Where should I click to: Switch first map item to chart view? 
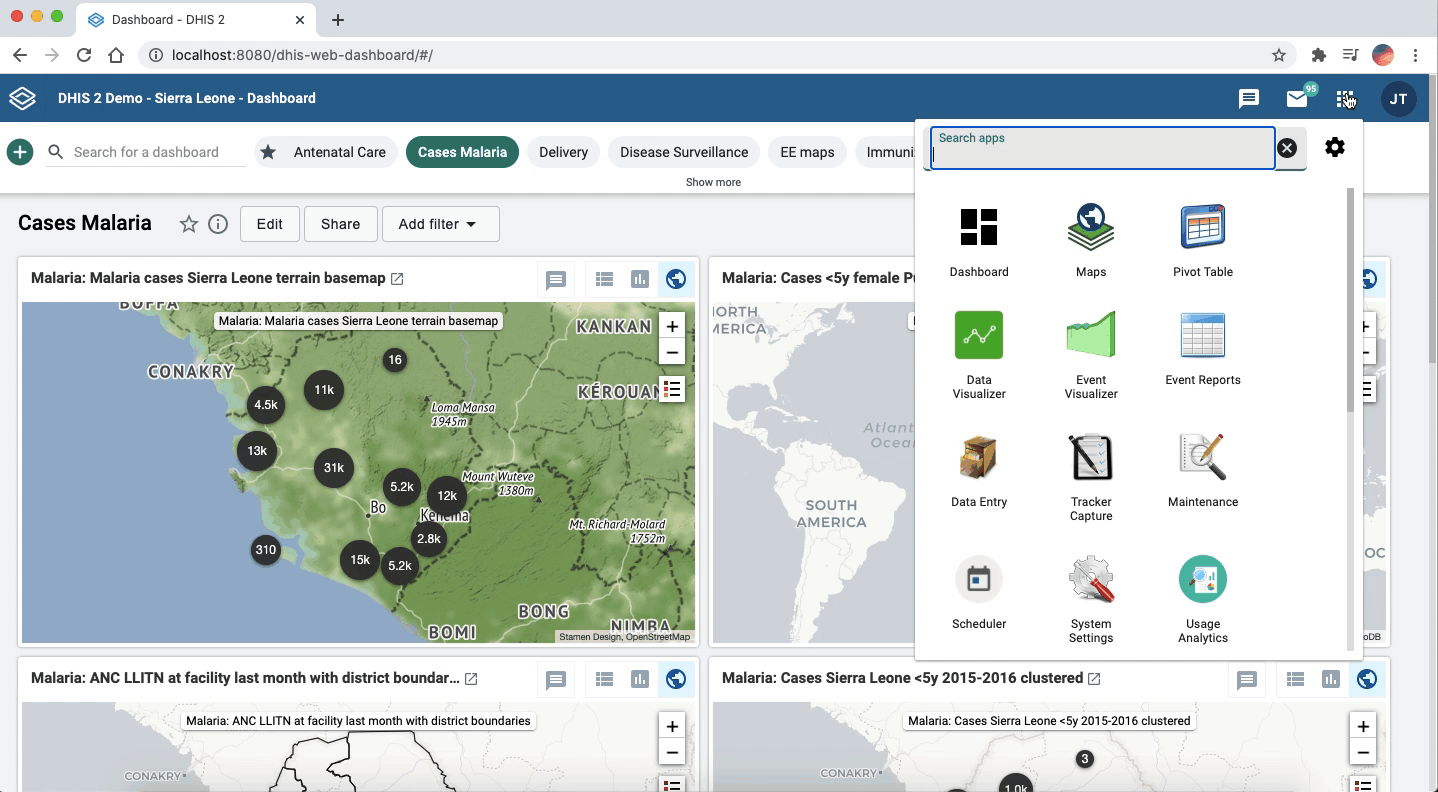pos(640,280)
